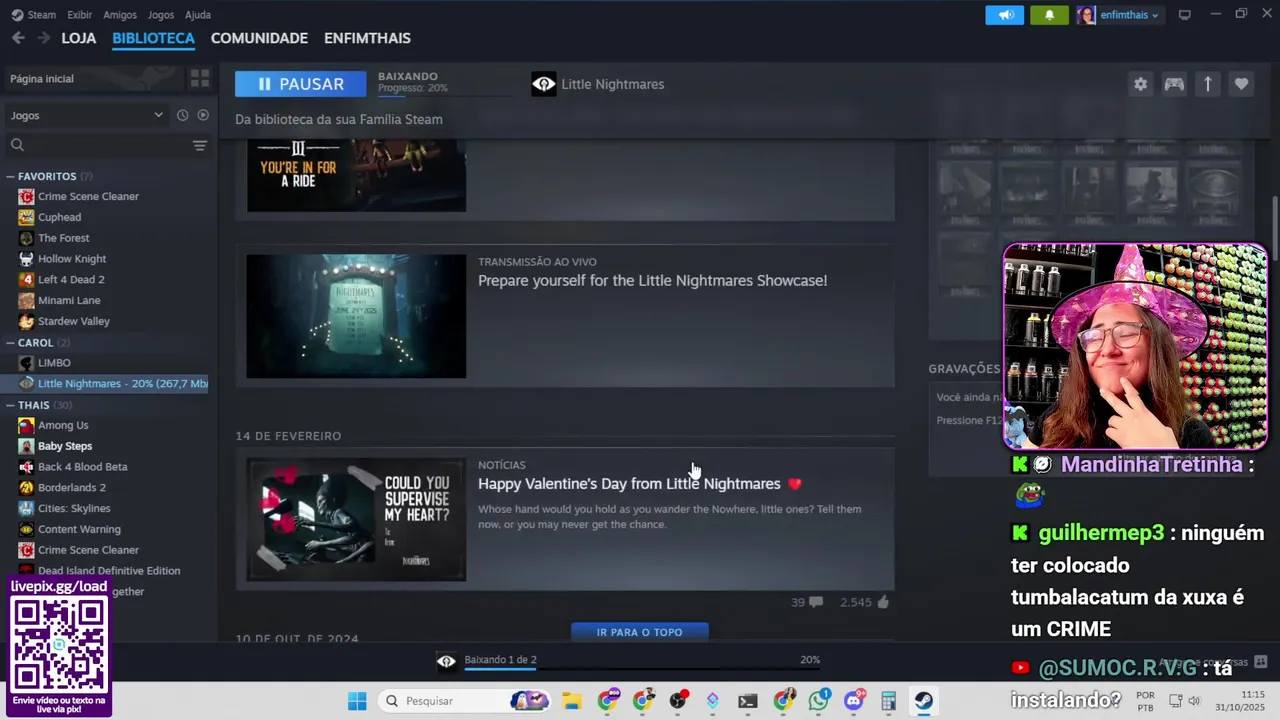Open the Valentine's Day news thumbnail
This screenshot has height=720, width=1280.
(x=356, y=519)
